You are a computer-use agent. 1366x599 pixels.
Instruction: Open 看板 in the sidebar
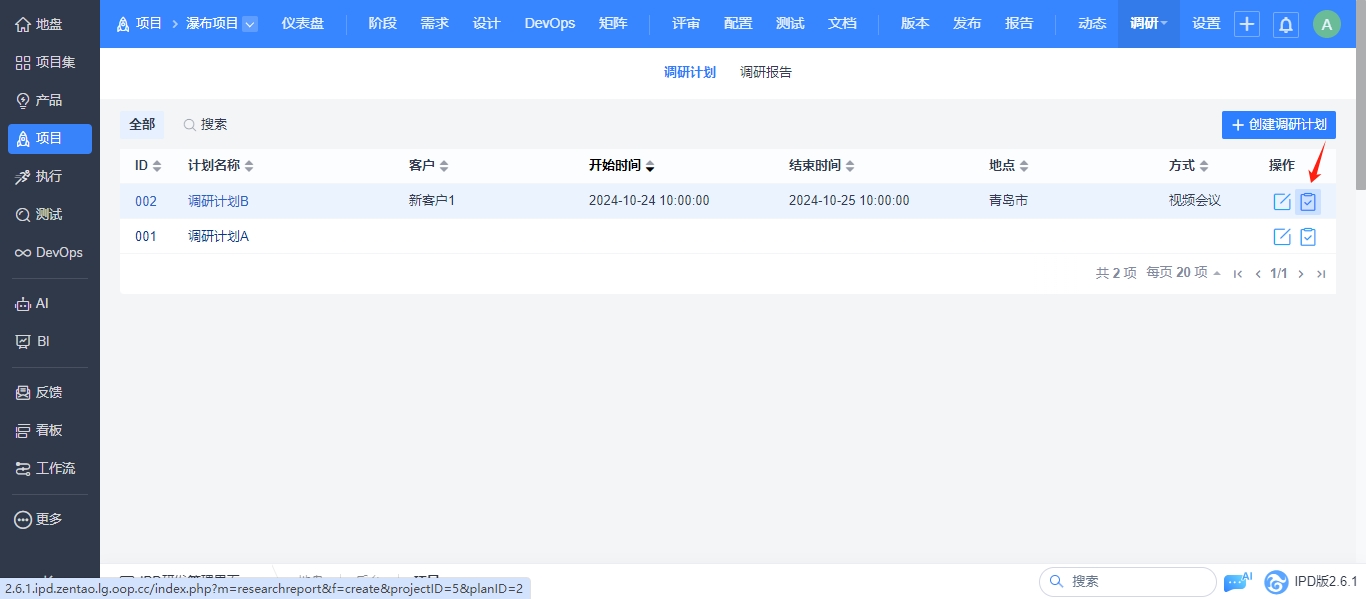[50, 430]
